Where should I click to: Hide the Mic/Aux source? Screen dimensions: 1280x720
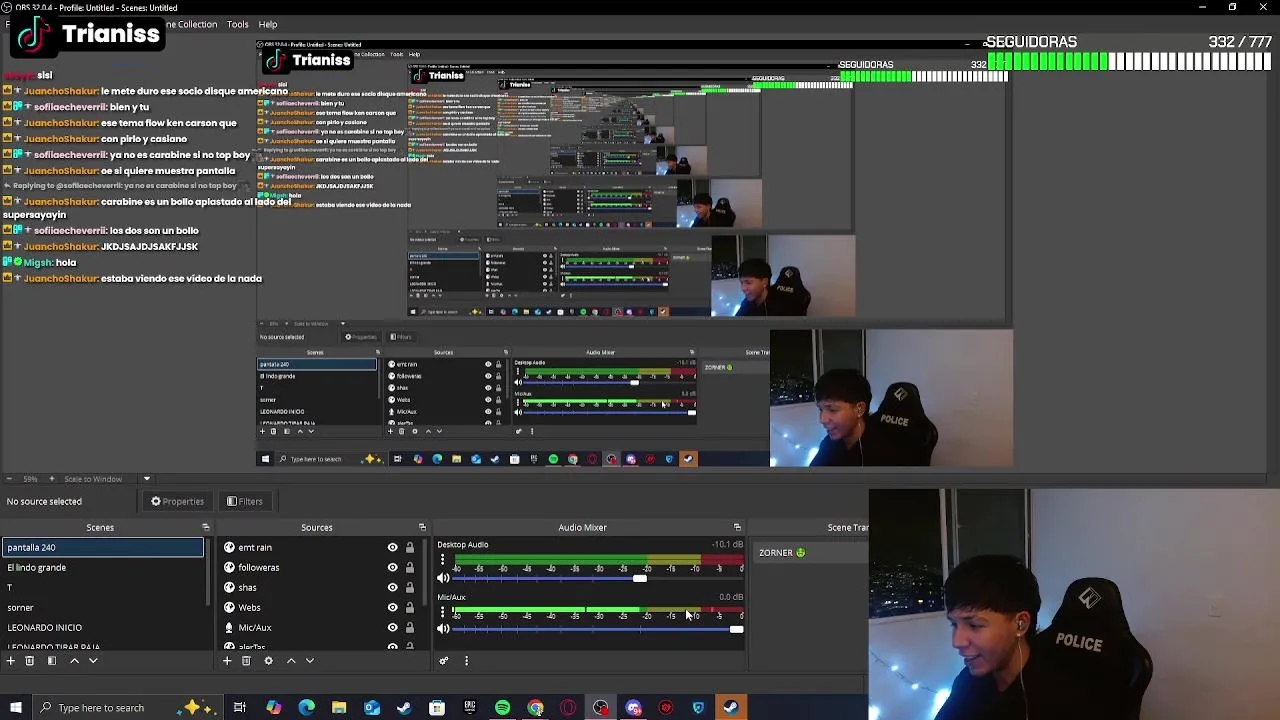[x=392, y=628]
